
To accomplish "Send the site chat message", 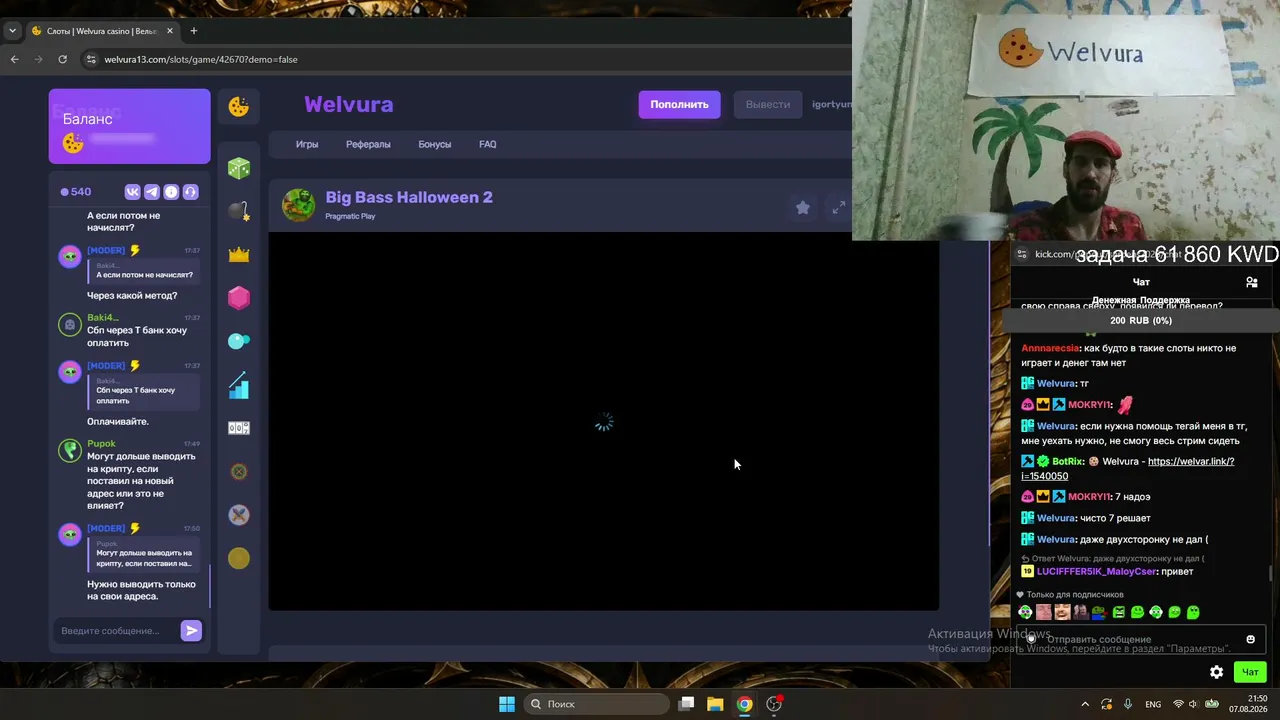I will click(191, 630).
